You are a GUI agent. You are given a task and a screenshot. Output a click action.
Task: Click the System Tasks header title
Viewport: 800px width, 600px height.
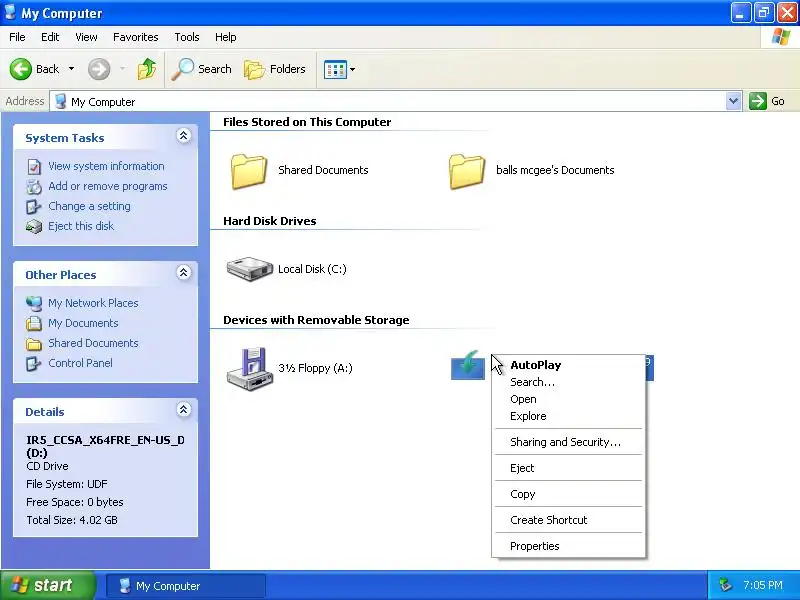[65, 138]
